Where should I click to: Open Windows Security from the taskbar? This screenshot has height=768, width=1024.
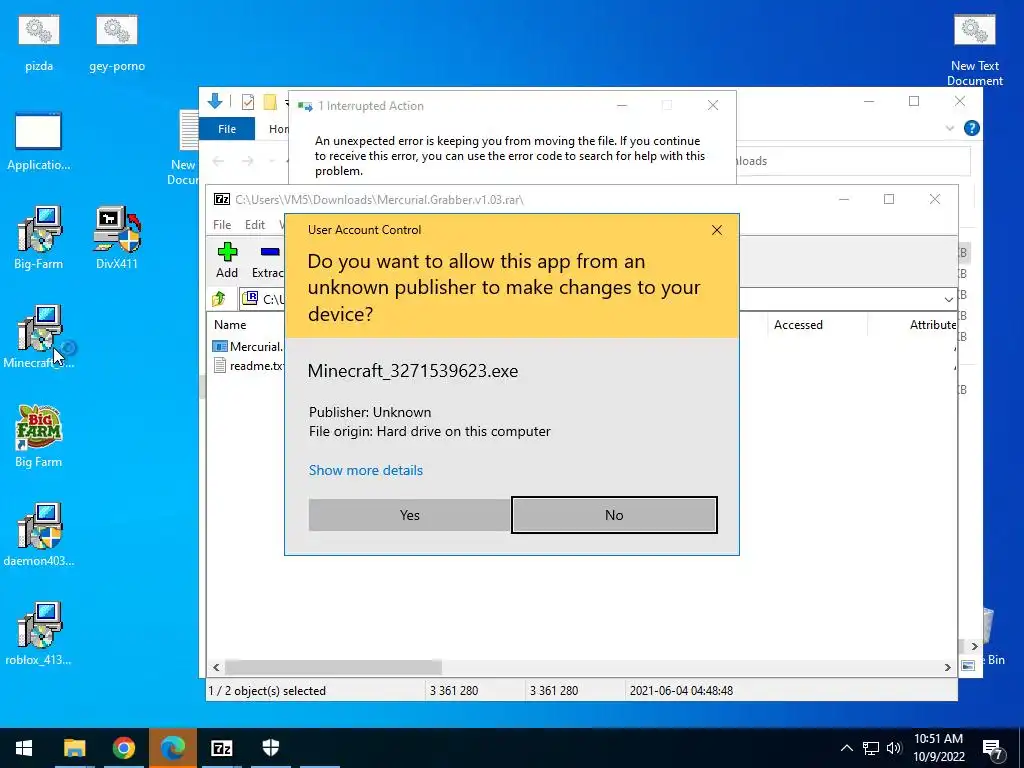(x=270, y=748)
